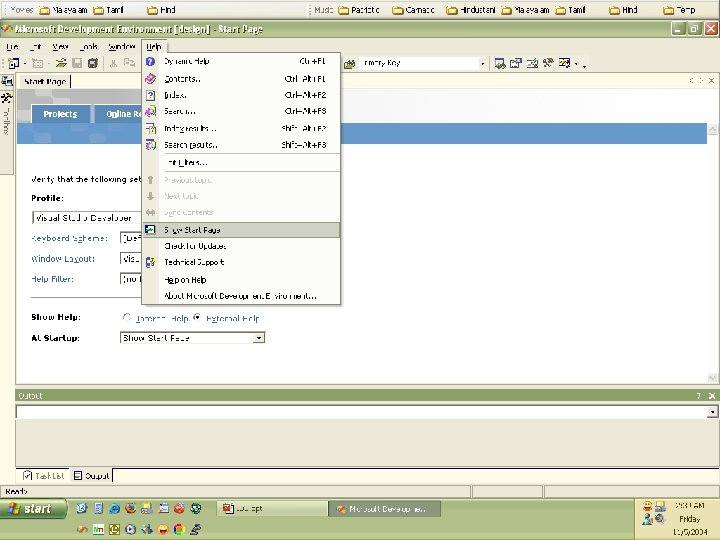Close the Output pane
Image resolution: width=720 pixels, height=540 pixels.
pyautogui.click(x=712, y=396)
